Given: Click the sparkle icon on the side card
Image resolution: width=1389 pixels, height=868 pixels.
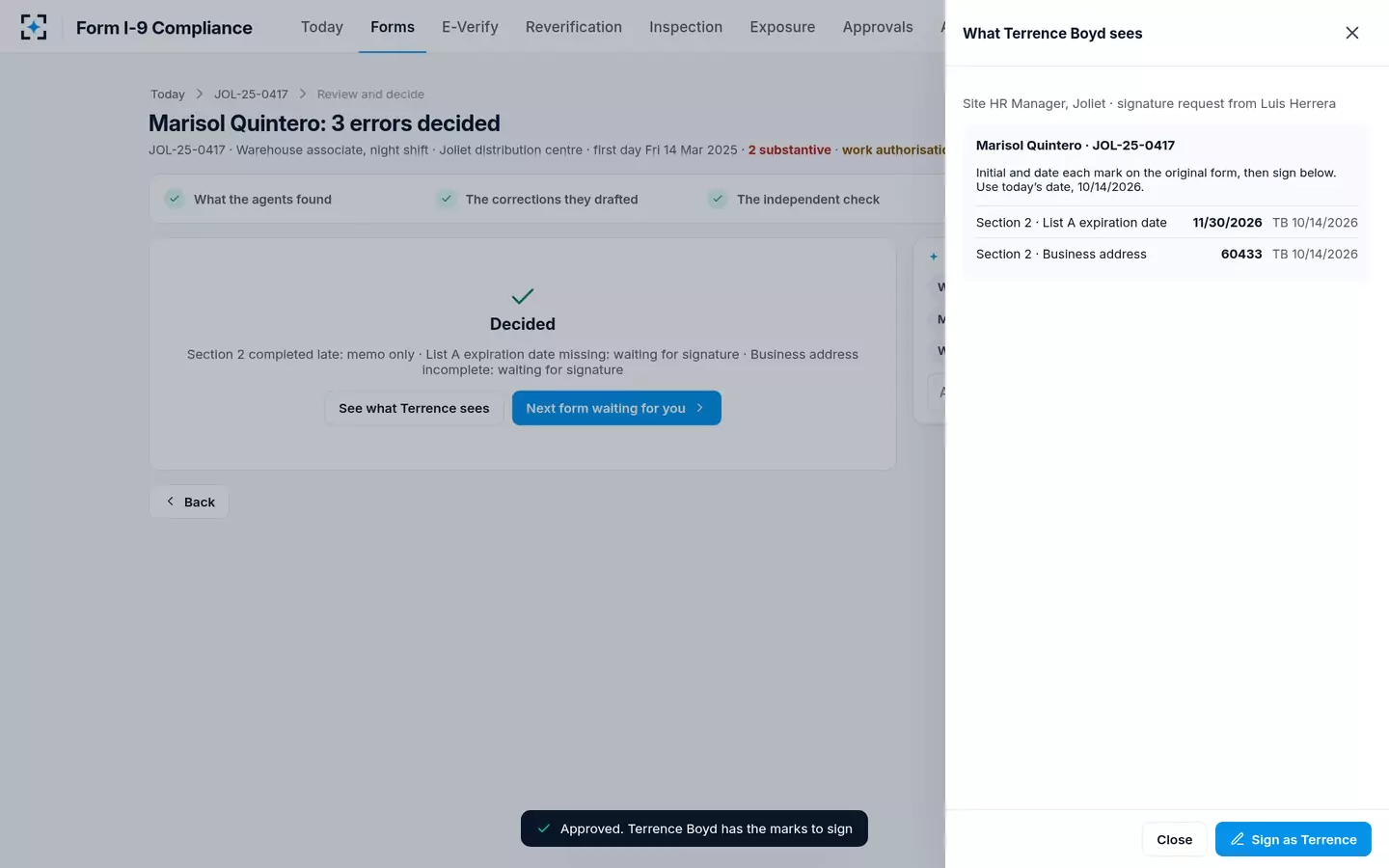Looking at the screenshot, I should click(x=934, y=257).
